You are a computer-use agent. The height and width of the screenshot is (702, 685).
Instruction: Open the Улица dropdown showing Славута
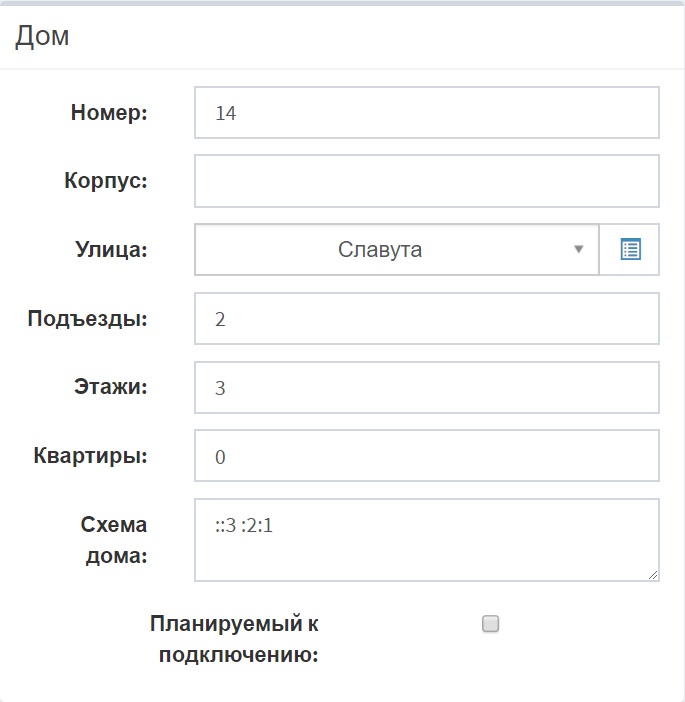coord(397,249)
